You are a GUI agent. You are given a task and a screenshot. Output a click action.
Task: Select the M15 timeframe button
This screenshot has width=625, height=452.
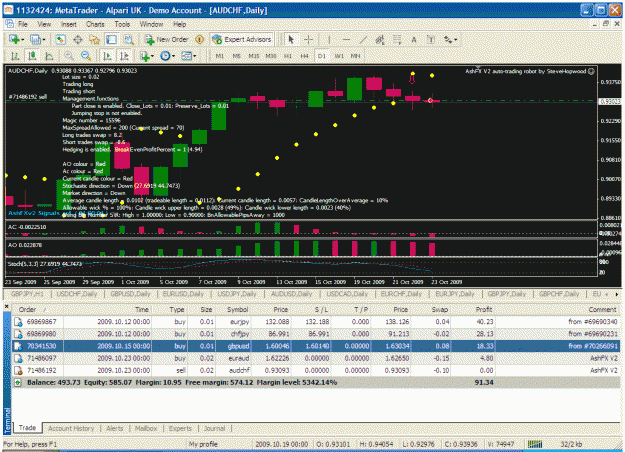[254, 56]
